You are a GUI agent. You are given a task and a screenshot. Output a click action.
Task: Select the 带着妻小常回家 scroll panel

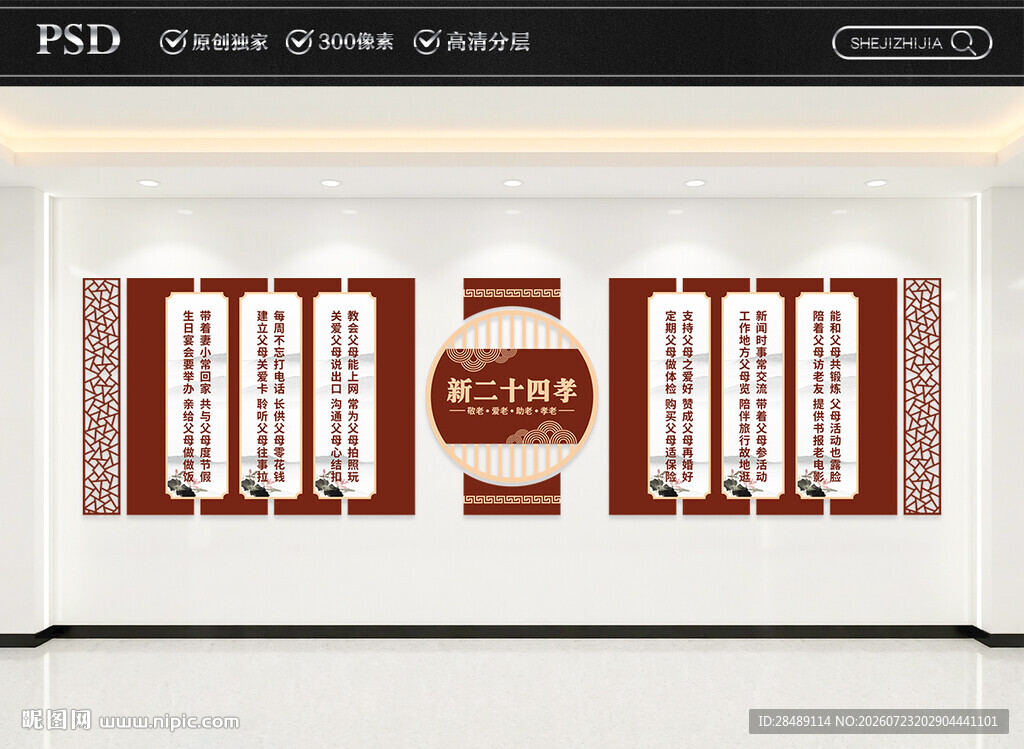pyautogui.click(x=197, y=396)
